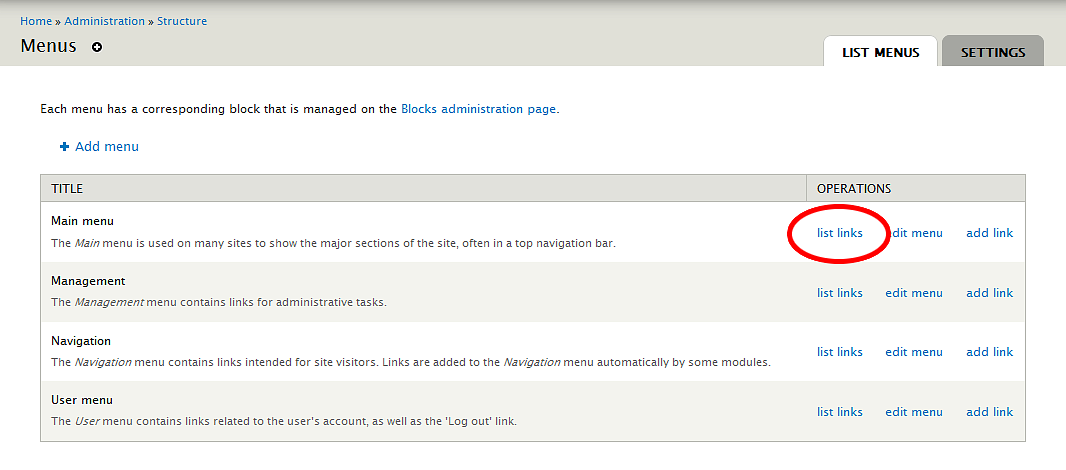Click edit menu for User menu
The image size is (1066, 470).
[914, 412]
